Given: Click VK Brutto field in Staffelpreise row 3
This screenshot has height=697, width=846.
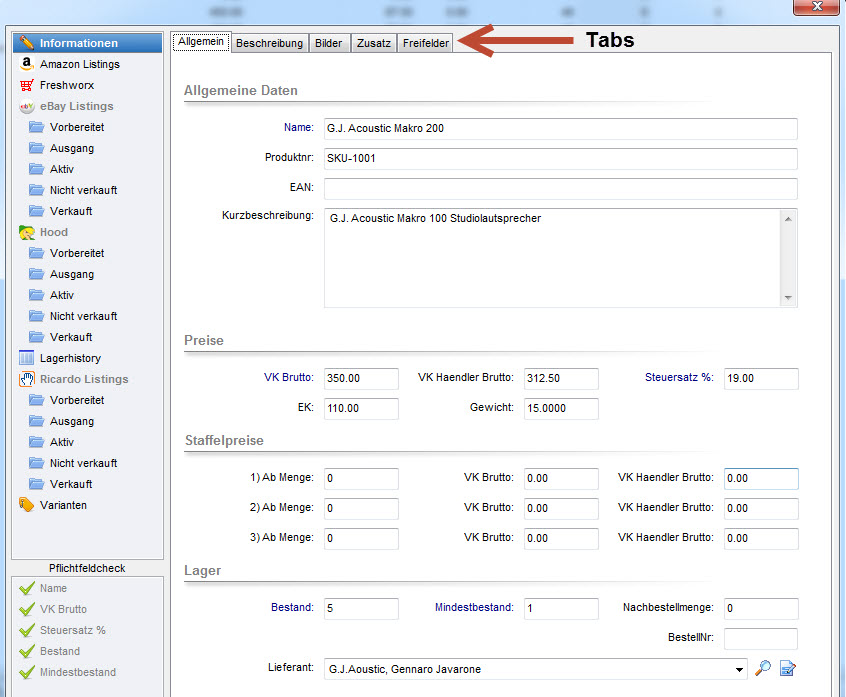Looking at the screenshot, I should click(561, 538).
